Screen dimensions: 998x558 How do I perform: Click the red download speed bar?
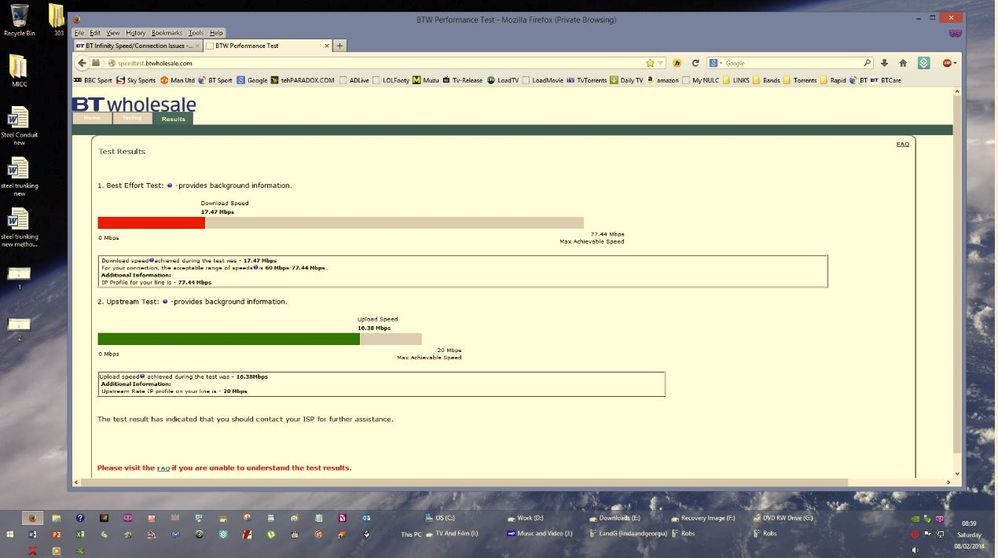point(151,223)
